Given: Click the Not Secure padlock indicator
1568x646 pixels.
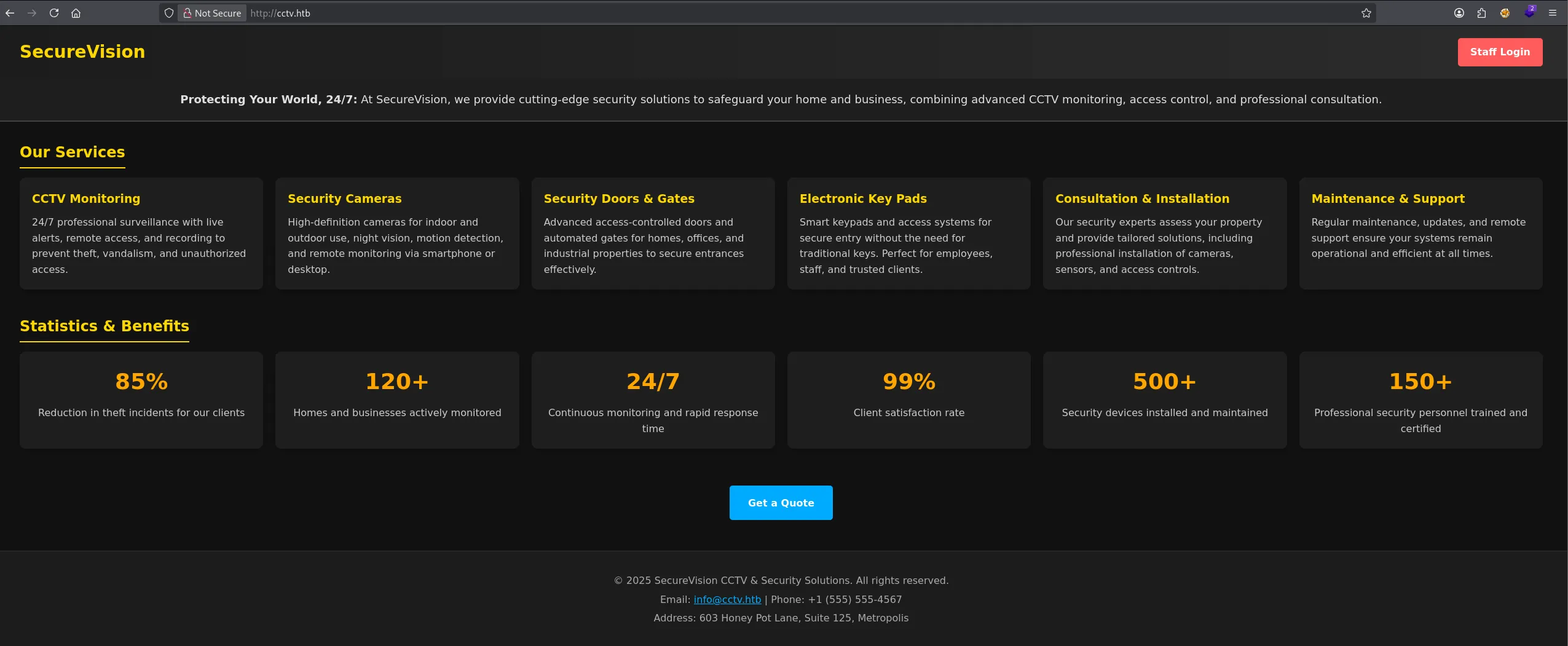Looking at the screenshot, I should 212,13.
